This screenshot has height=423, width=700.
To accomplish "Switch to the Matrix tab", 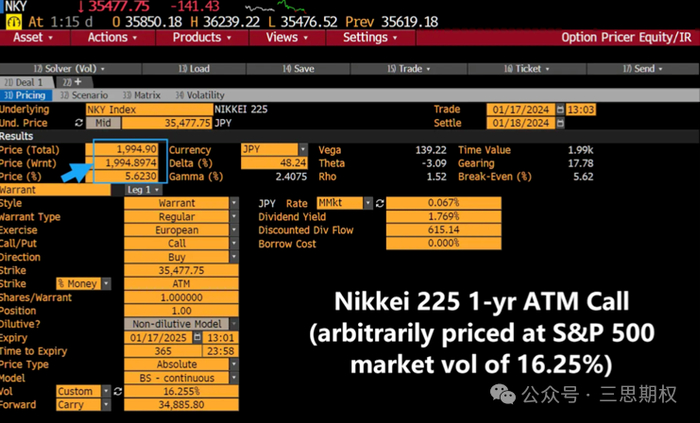I will pos(142,95).
